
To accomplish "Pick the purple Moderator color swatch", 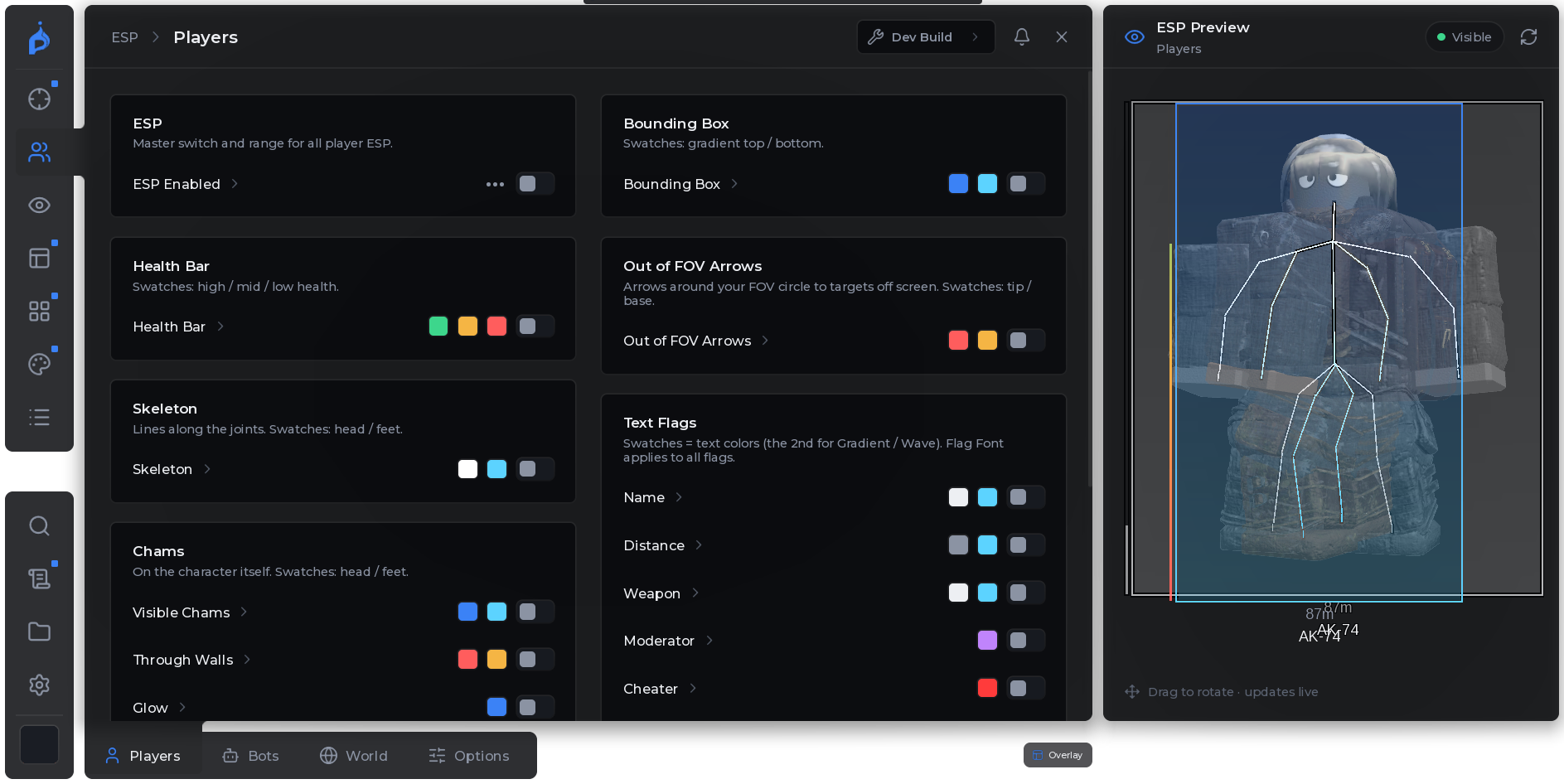I will click(987, 641).
